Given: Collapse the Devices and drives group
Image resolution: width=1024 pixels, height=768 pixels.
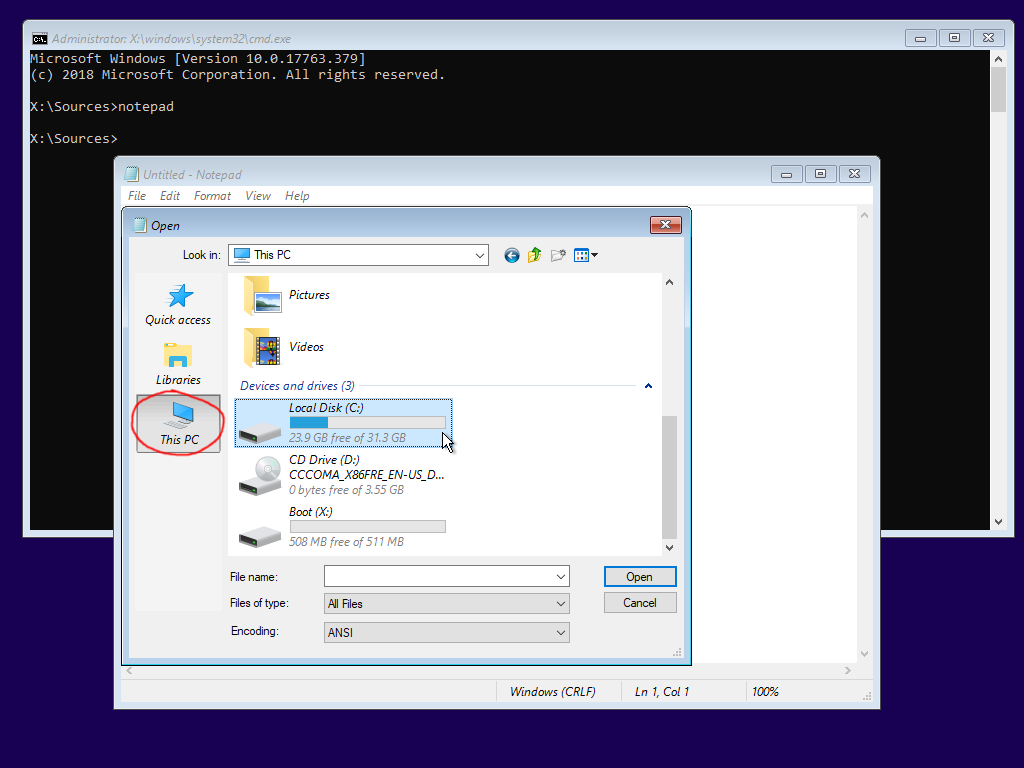Looking at the screenshot, I should (x=648, y=385).
